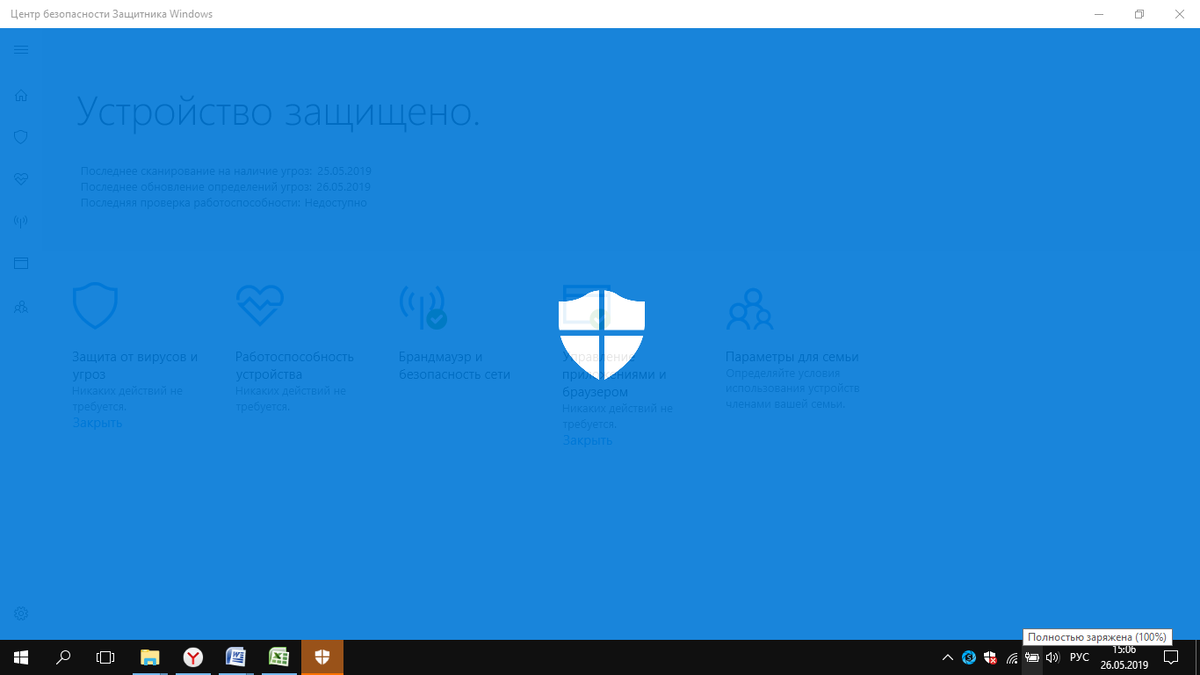1200x675 pixels.
Task: Open the family options sidebar icon
Action: [x=21, y=306]
